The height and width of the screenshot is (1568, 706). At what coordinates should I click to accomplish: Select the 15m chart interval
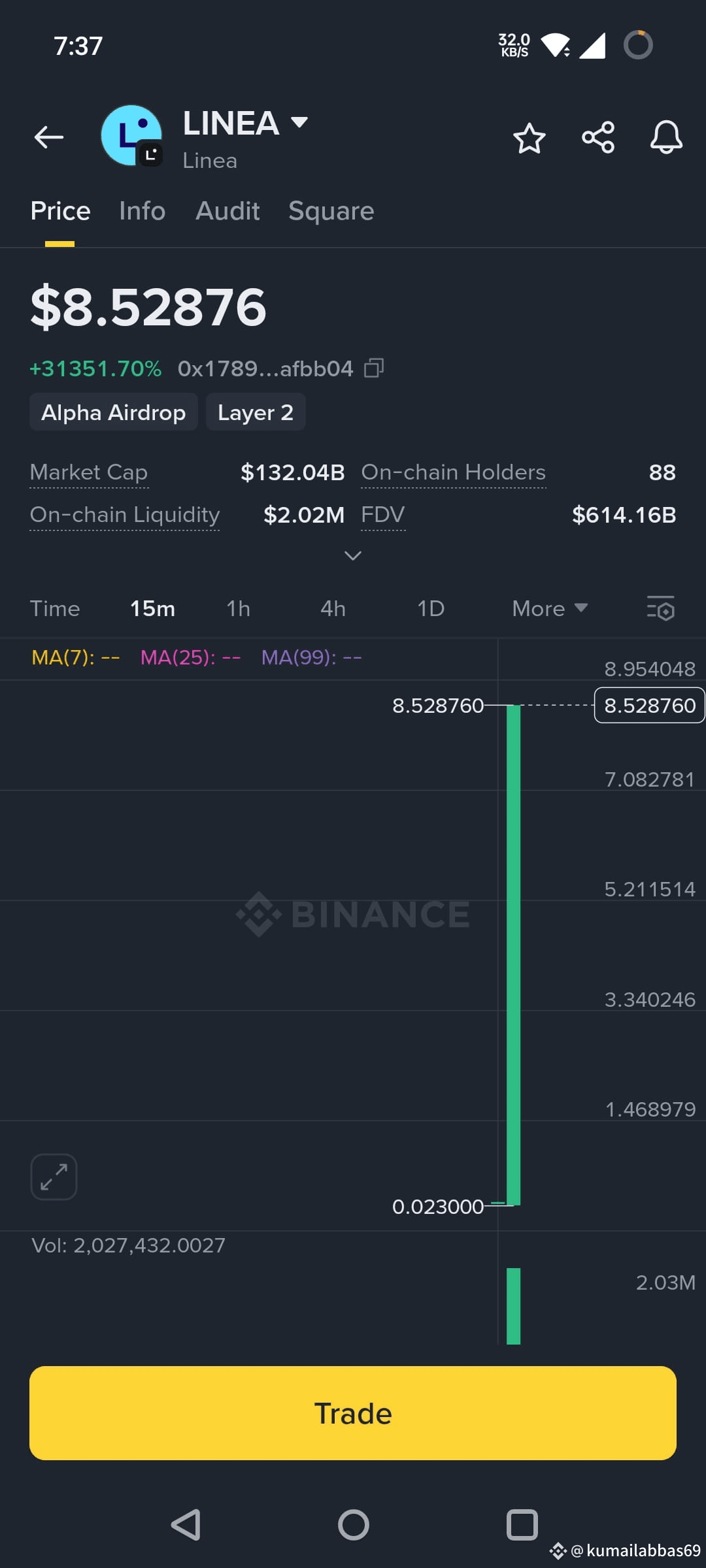pos(152,608)
